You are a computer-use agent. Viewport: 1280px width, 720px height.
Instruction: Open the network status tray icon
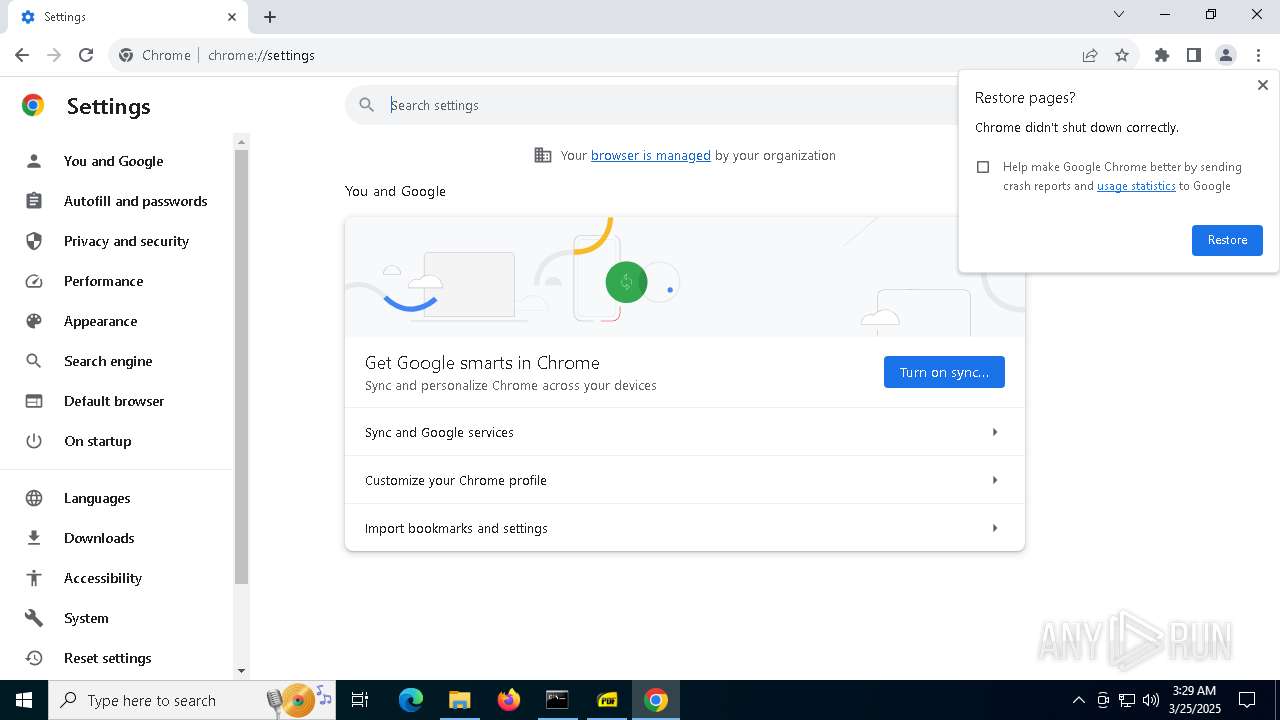pos(1127,700)
